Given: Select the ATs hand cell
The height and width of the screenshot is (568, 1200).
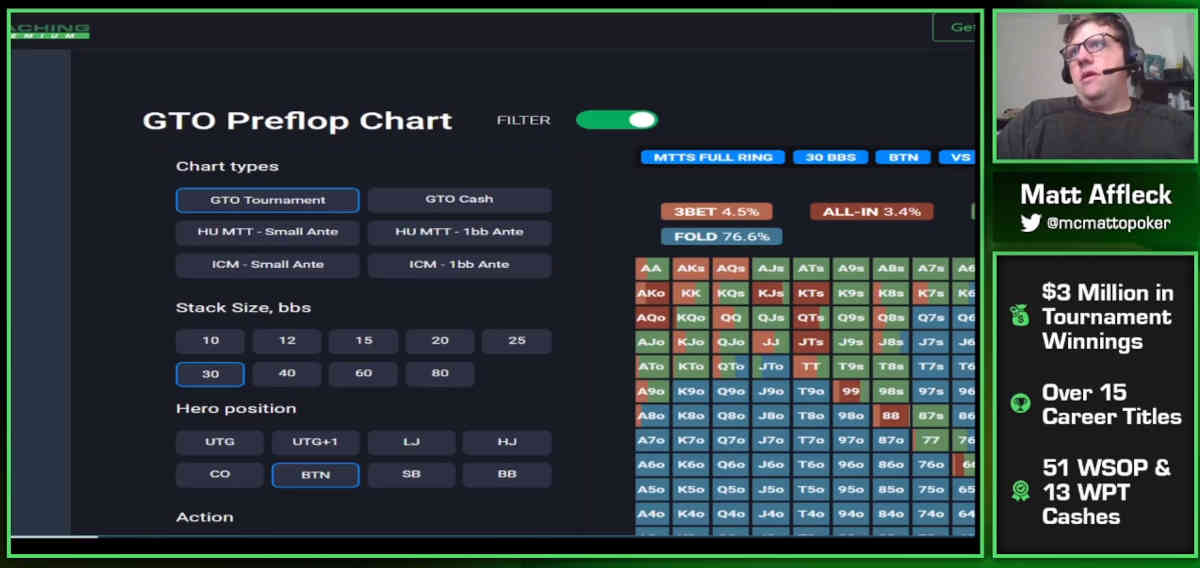Looking at the screenshot, I should pyautogui.click(x=809, y=269).
